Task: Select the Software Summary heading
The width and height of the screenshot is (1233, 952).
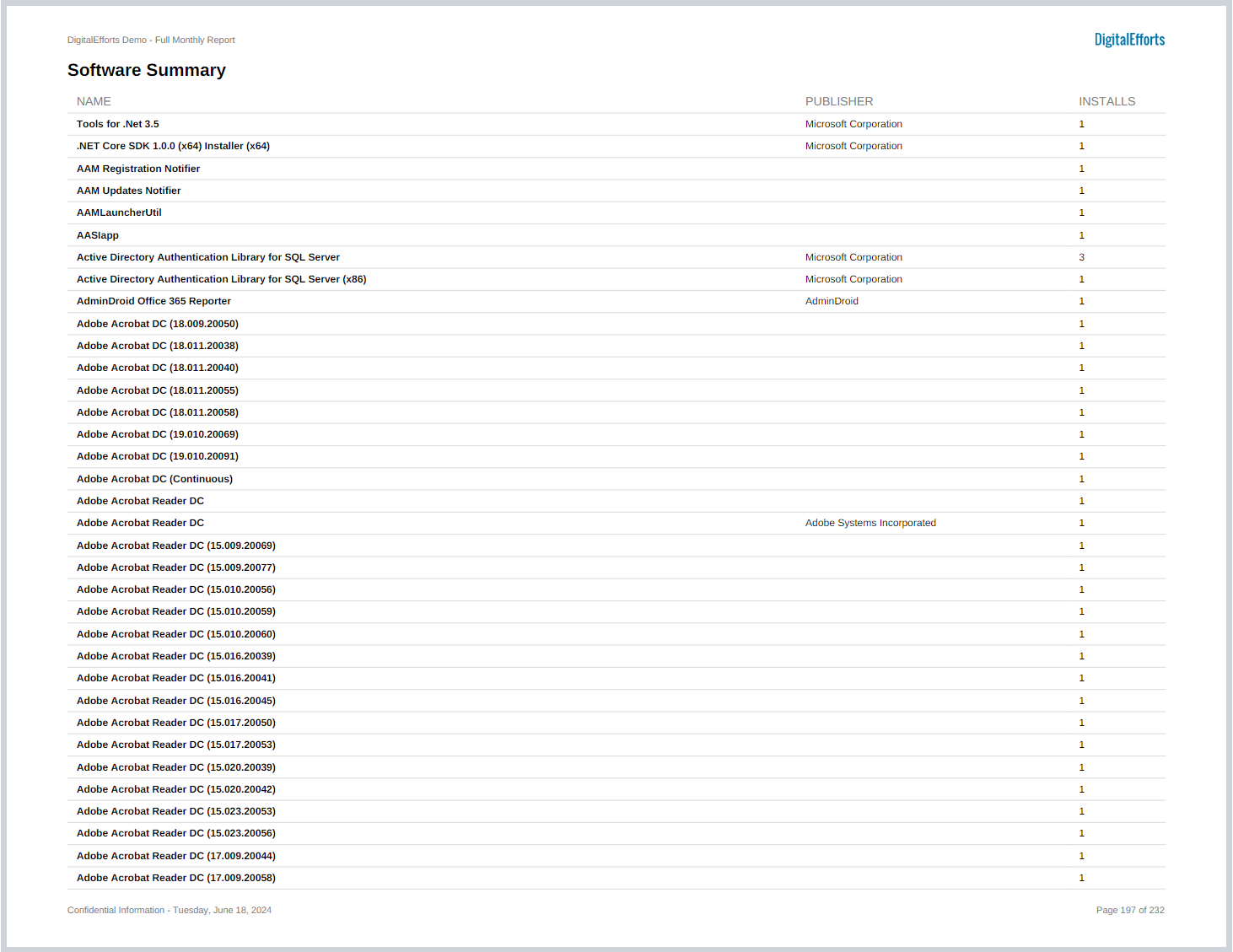Action: point(147,70)
